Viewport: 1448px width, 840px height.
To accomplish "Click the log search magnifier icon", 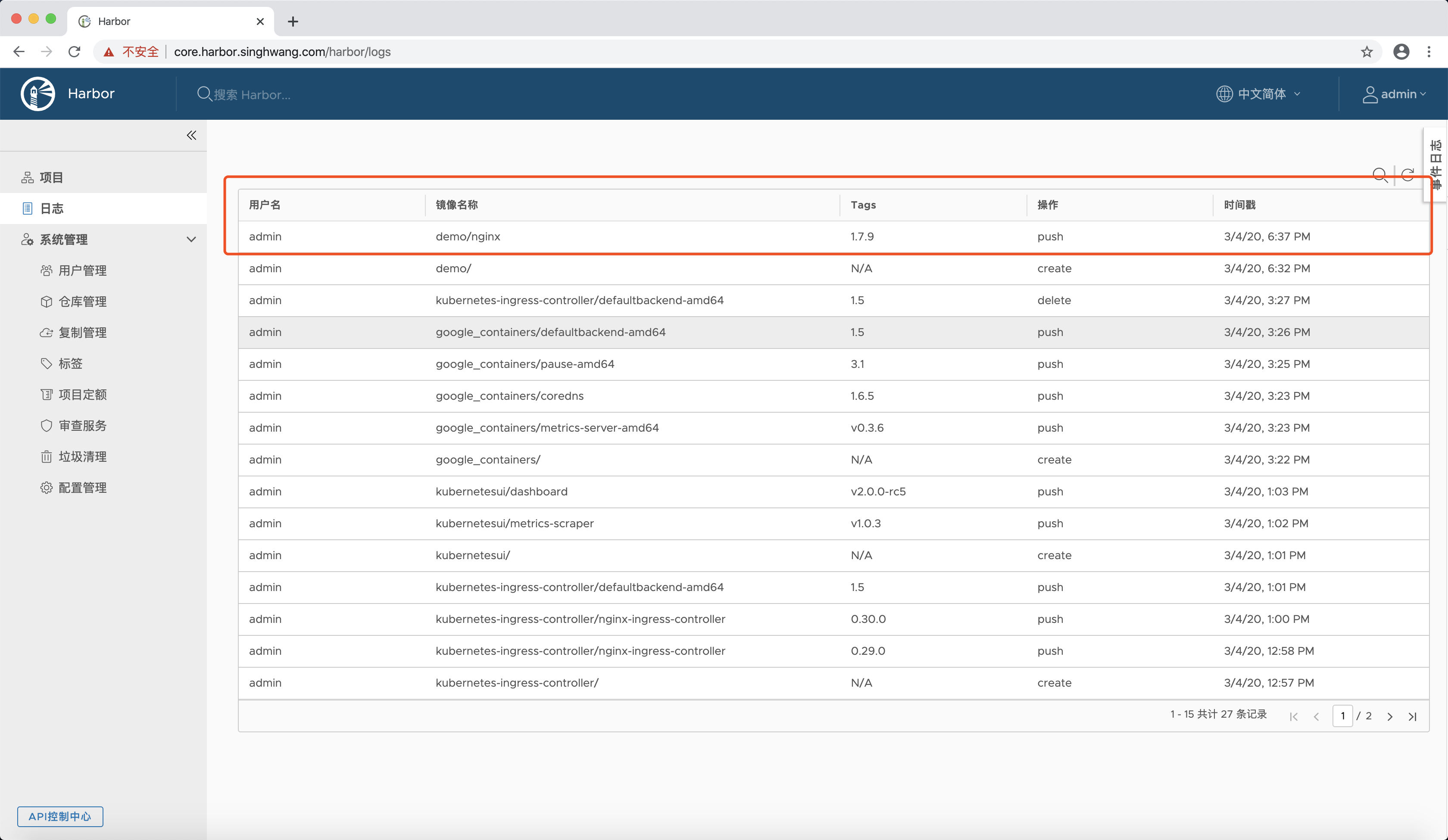I will 1379,175.
